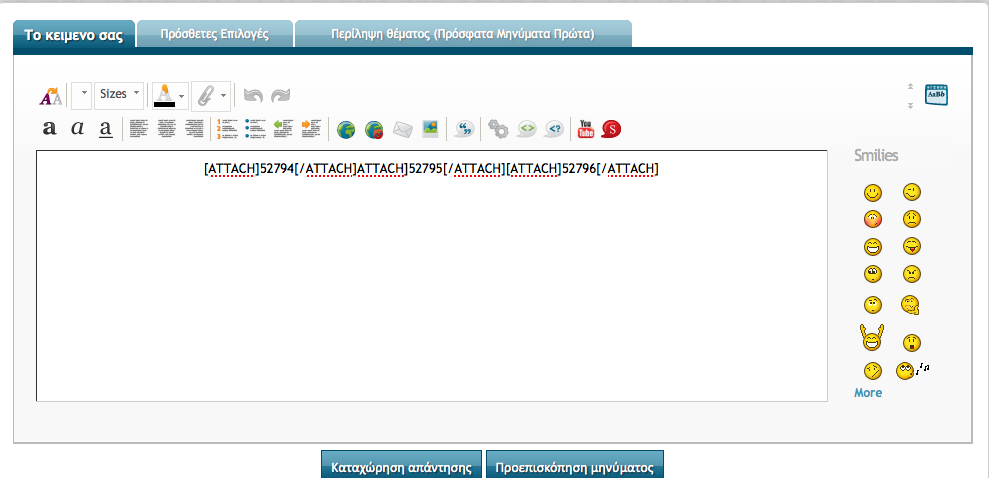
Task: Click the paperclip attachments icon
Action: 205,96
